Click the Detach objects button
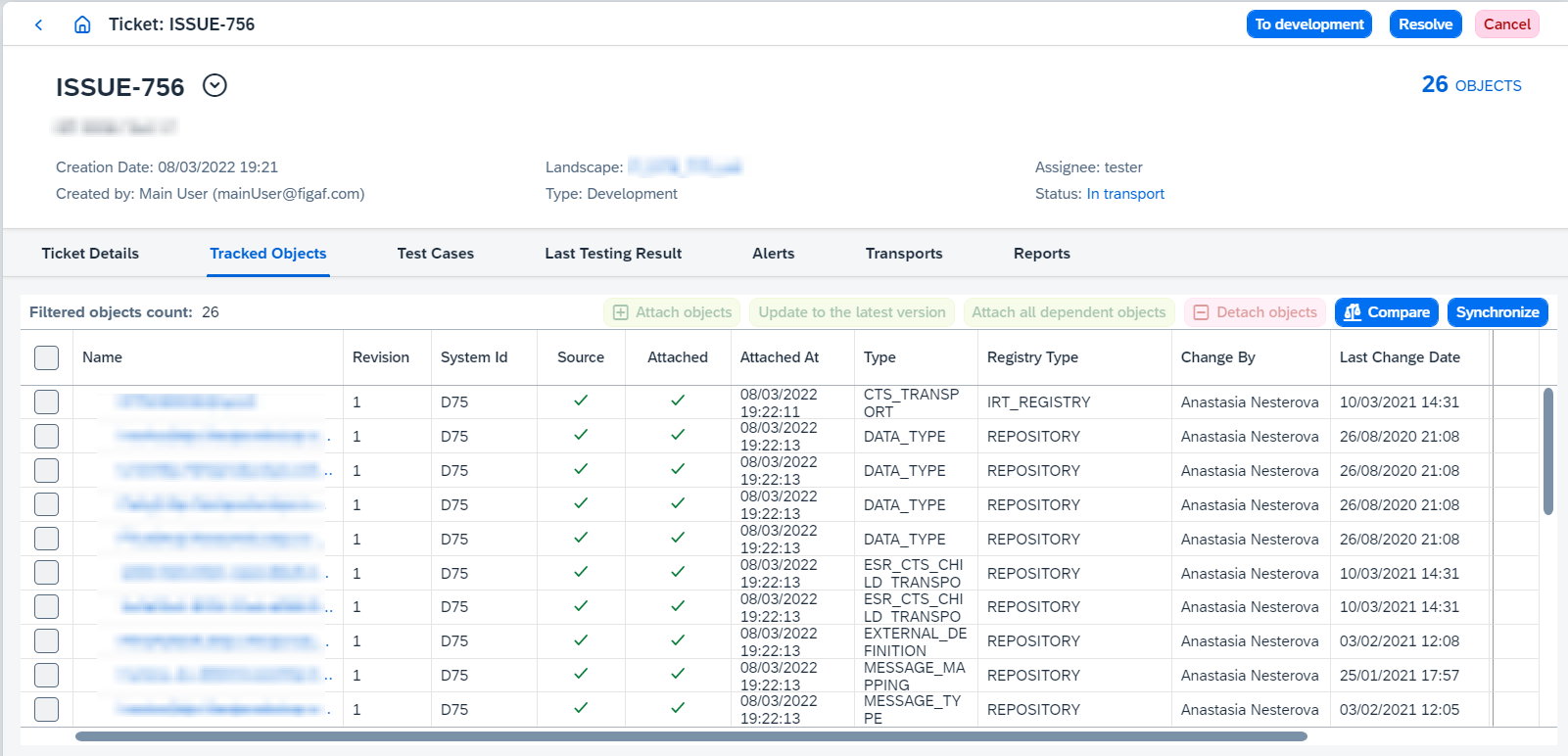Screen dimensions: 1568x756 tap(1255, 312)
